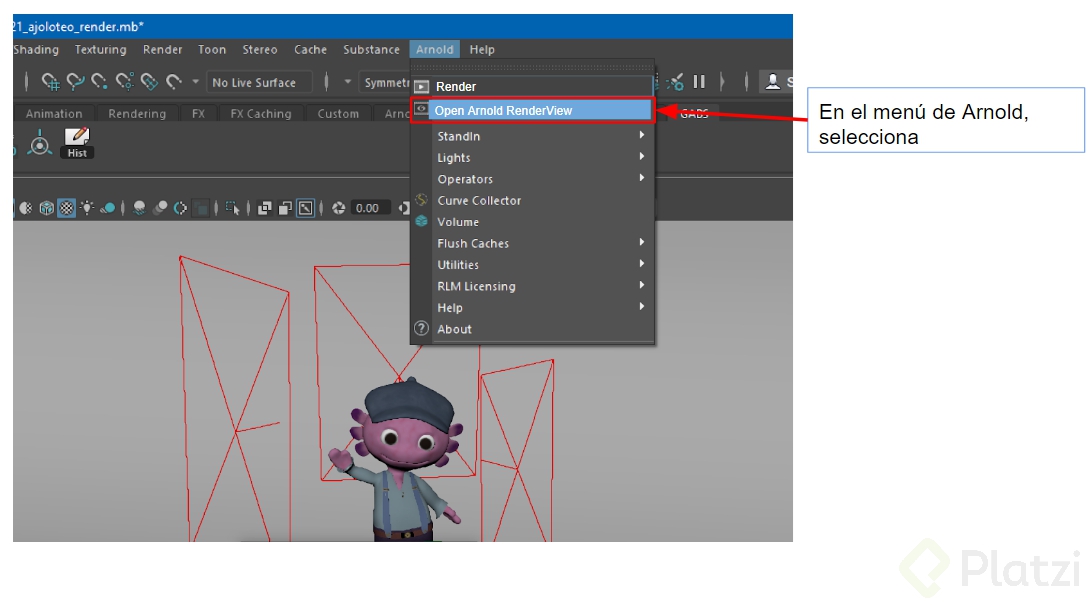The height and width of the screenshot is (605, 1091).
Task: Open the Substance menu
Action: point(372,49)
